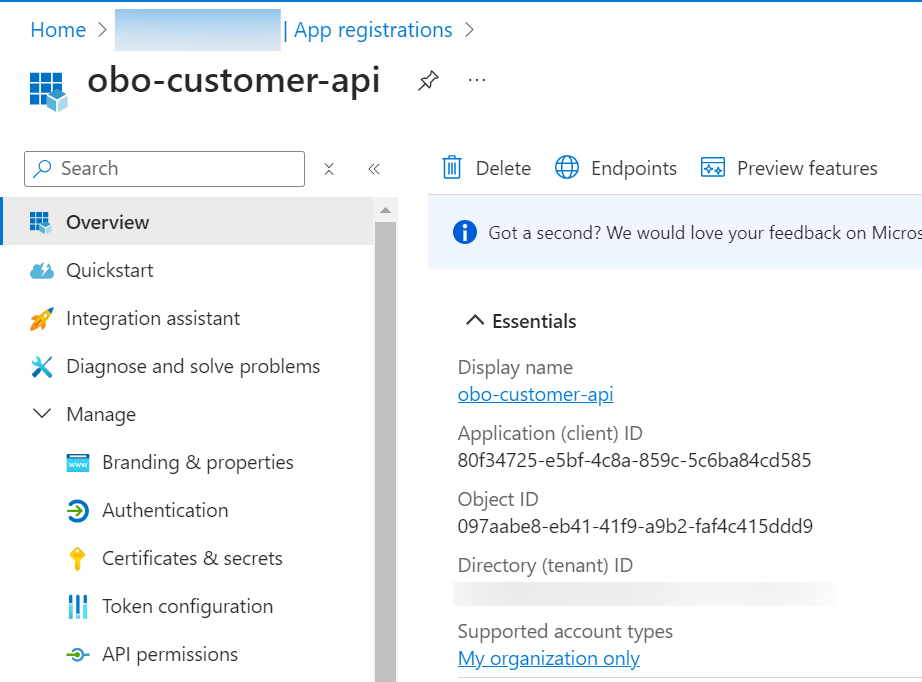The image size is (922, 682).
Task: Click the Manage section label
Action: click(x=101, y=414)
